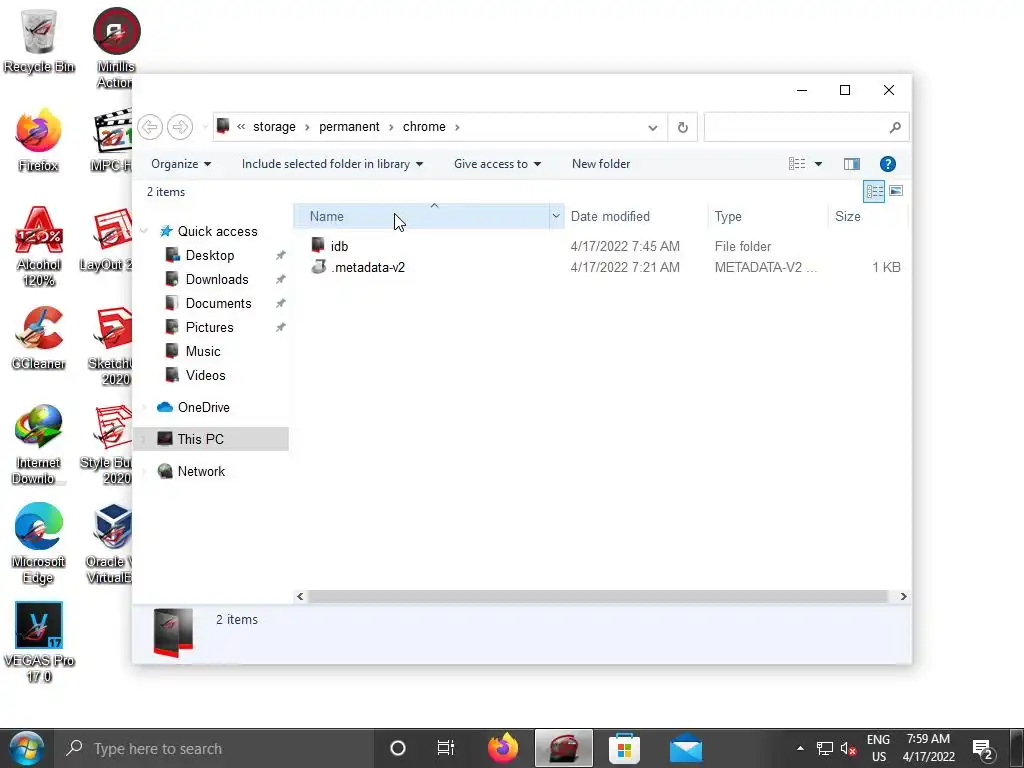Viewport: 1024px width, 768px height.
Task: Switch to large icons view
Action: click(x=896, y=191)
